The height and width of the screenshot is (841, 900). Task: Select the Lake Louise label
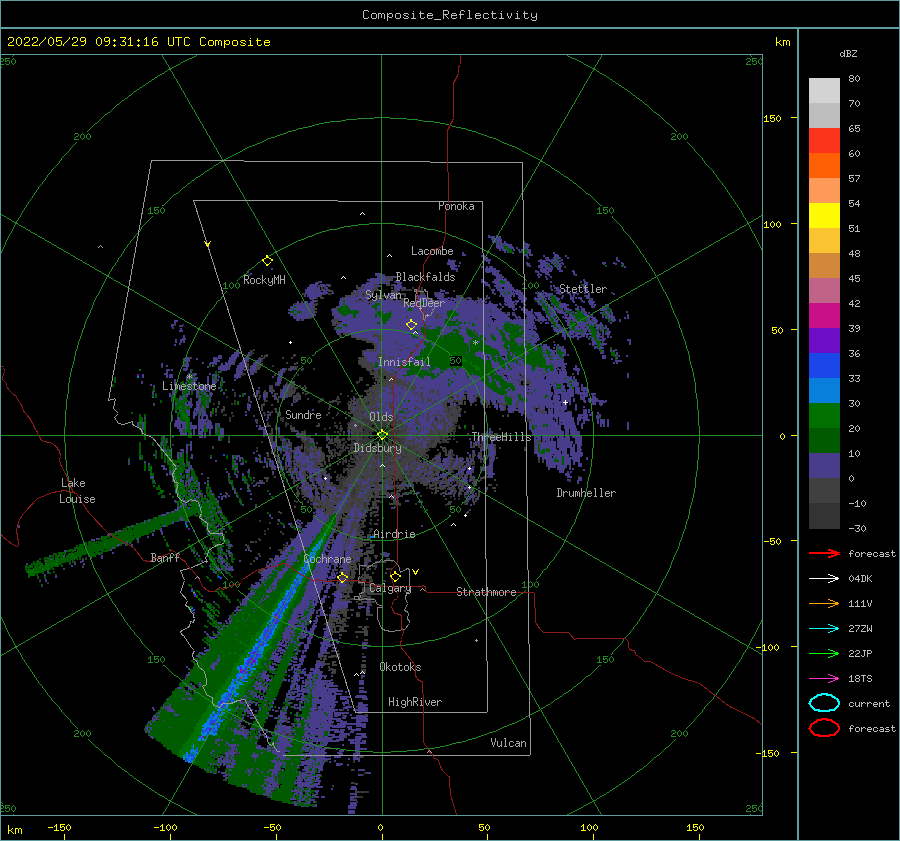pos(77,491)
